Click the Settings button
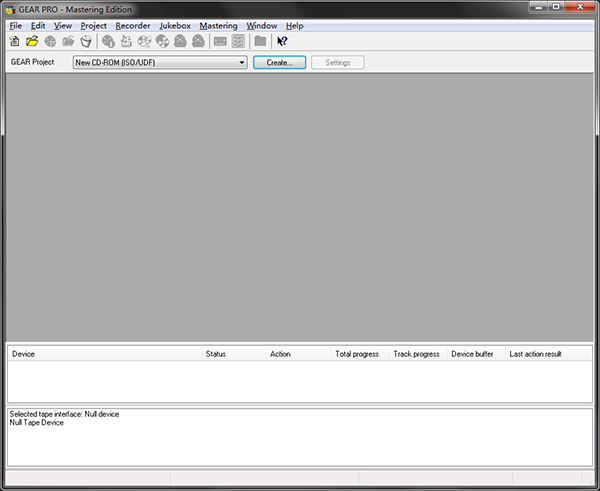The height and width of the screenshot is (491, 600). pyautogui.click(x=338, y=63)
